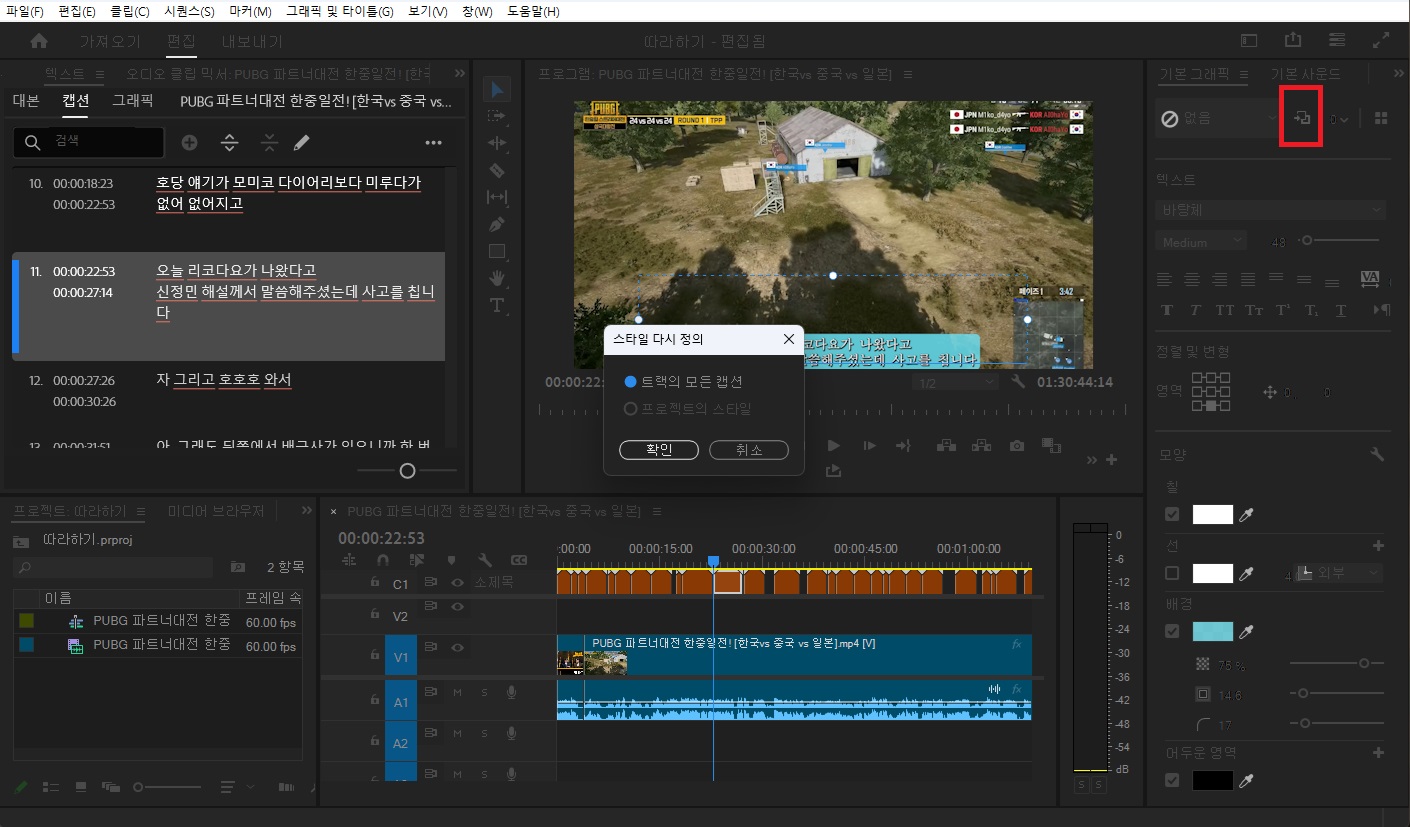Select the Pen tool in tools panel
This screenshot has width=1410, height=827.
[497, 224]
